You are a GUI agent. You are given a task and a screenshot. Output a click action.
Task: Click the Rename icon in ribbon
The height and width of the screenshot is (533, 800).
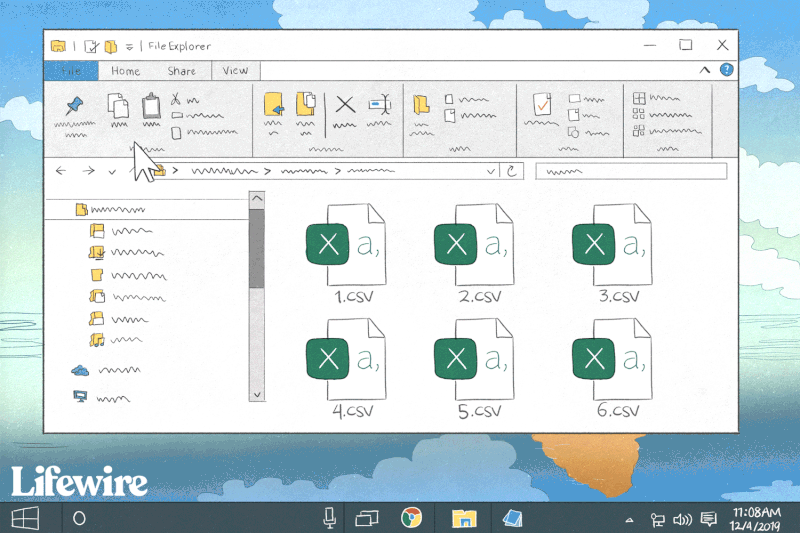(380, 105)
